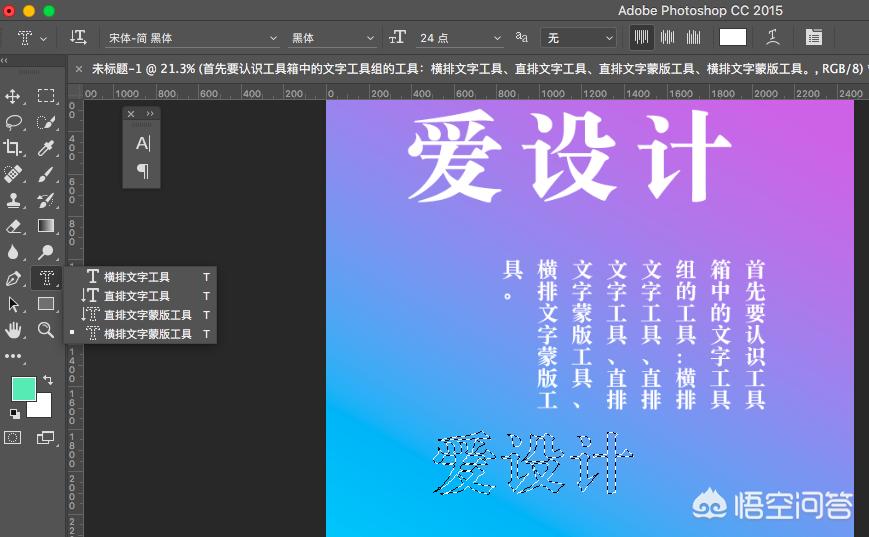
Task: Click the green macOS zoom button
Action: pyautogui.click(x=49, y=11)
